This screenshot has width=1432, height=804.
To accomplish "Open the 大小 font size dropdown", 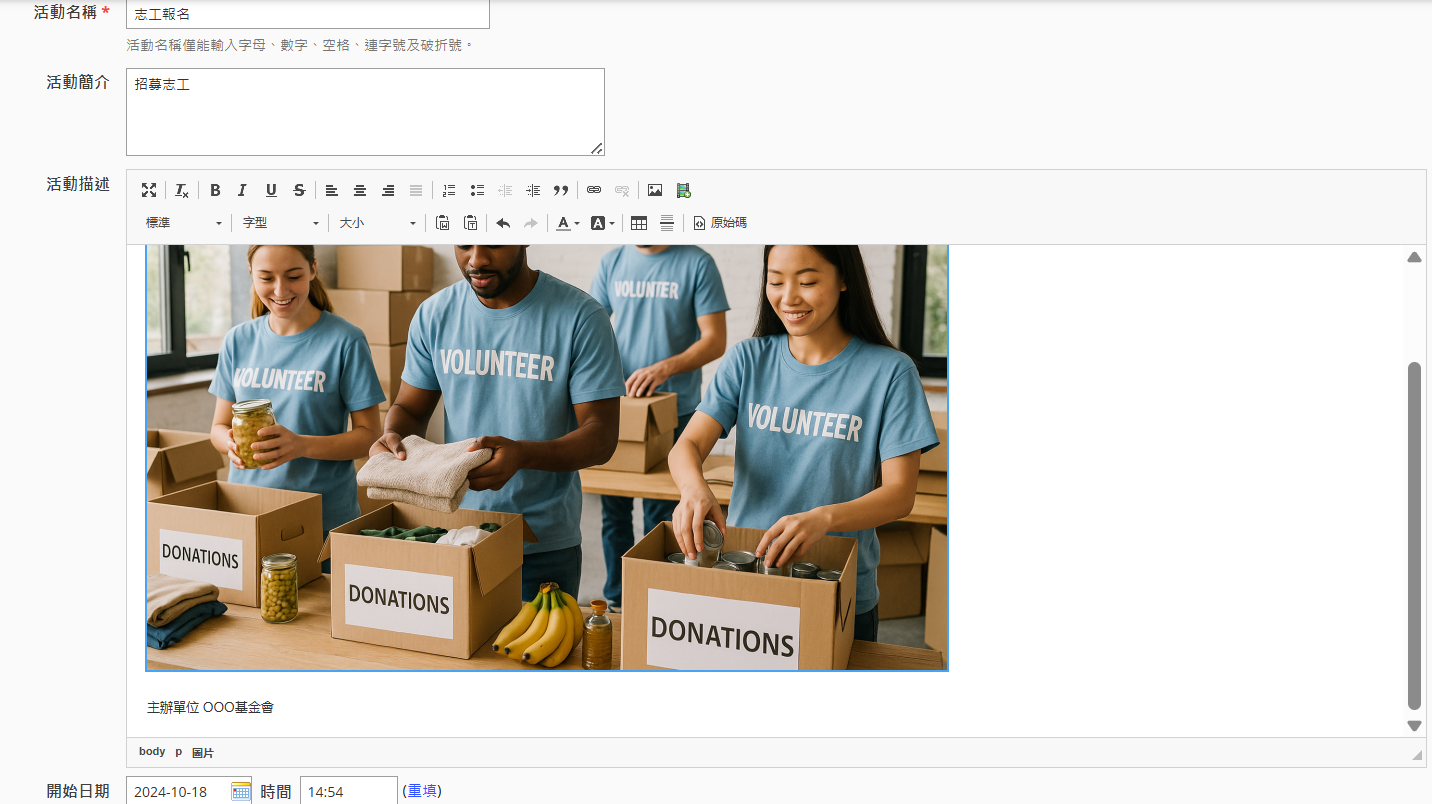I will coord(378,223).
